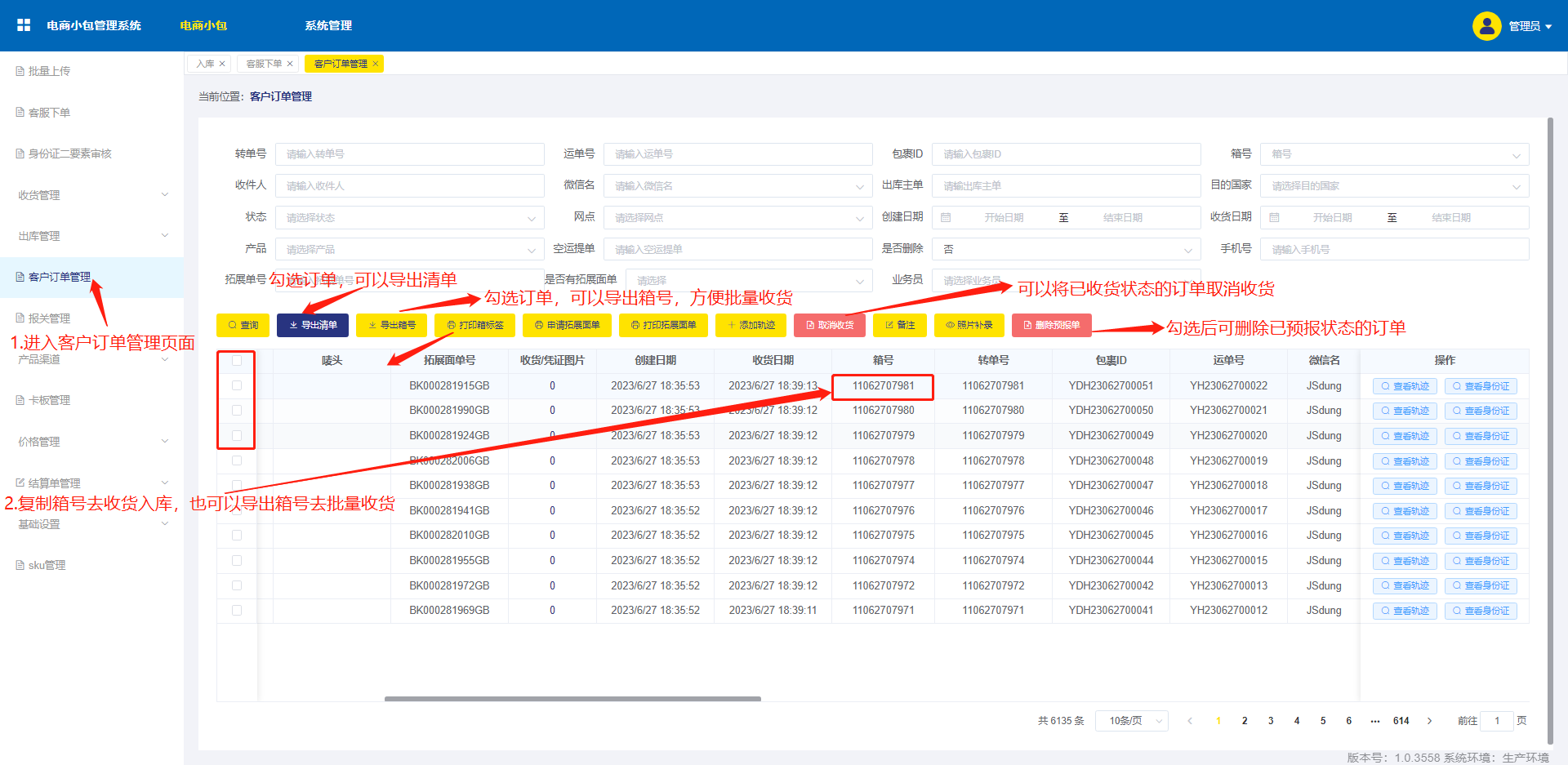Click the 查询 search button
Screen dimensions: 1568x765
243,325
